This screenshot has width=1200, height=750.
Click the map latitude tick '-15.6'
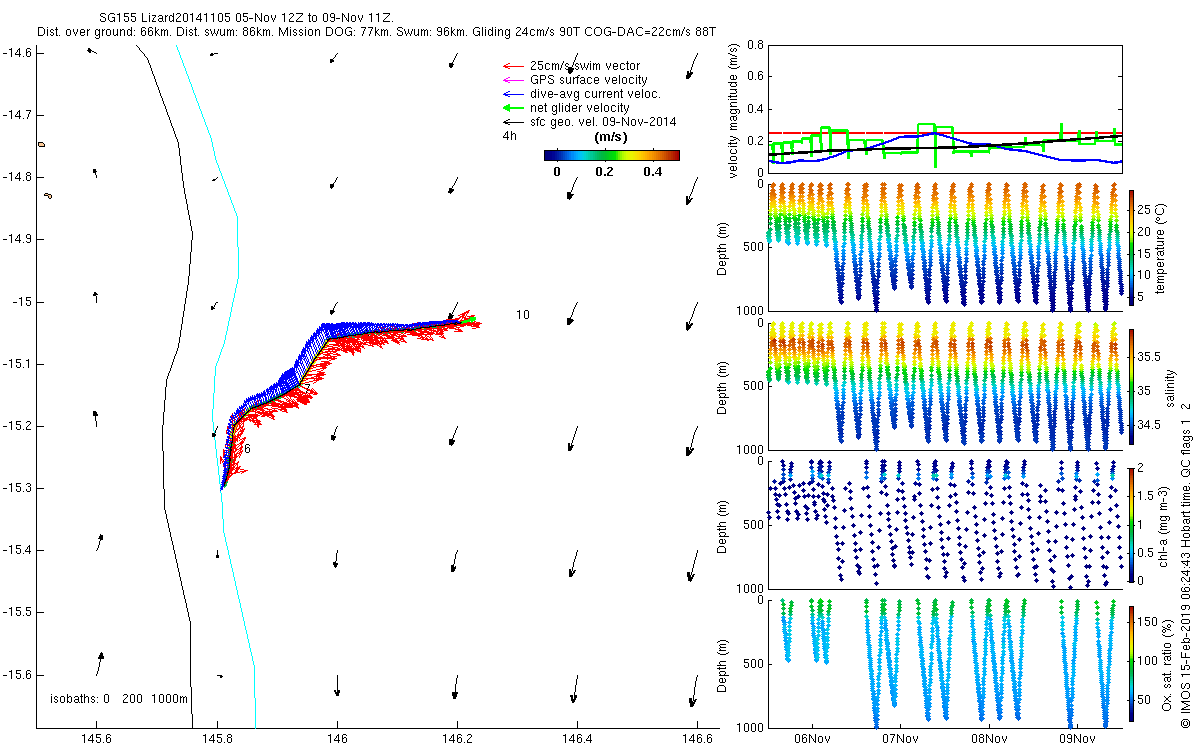[x=17, y=674]
